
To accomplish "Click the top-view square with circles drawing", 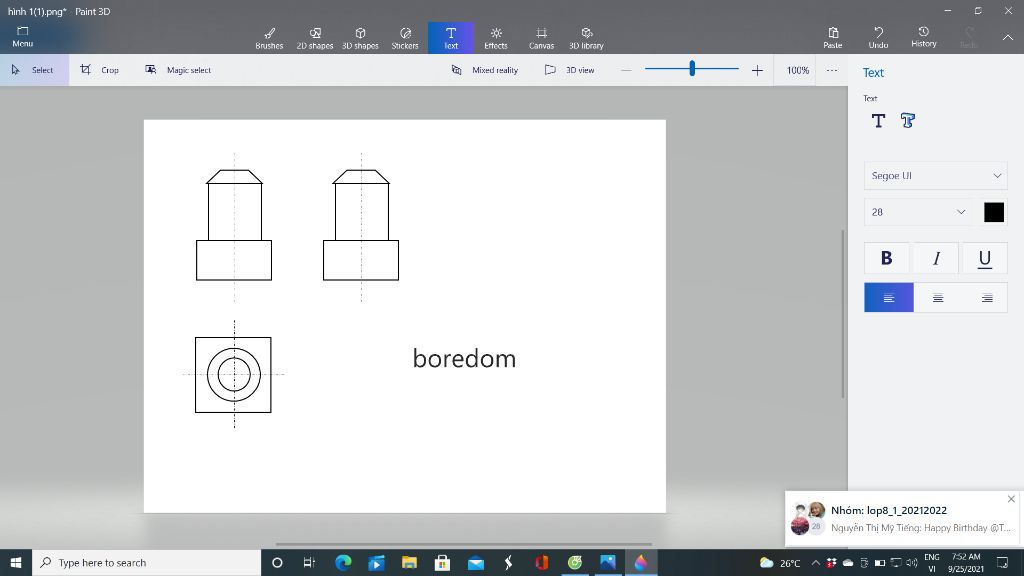I will point(233,375).
